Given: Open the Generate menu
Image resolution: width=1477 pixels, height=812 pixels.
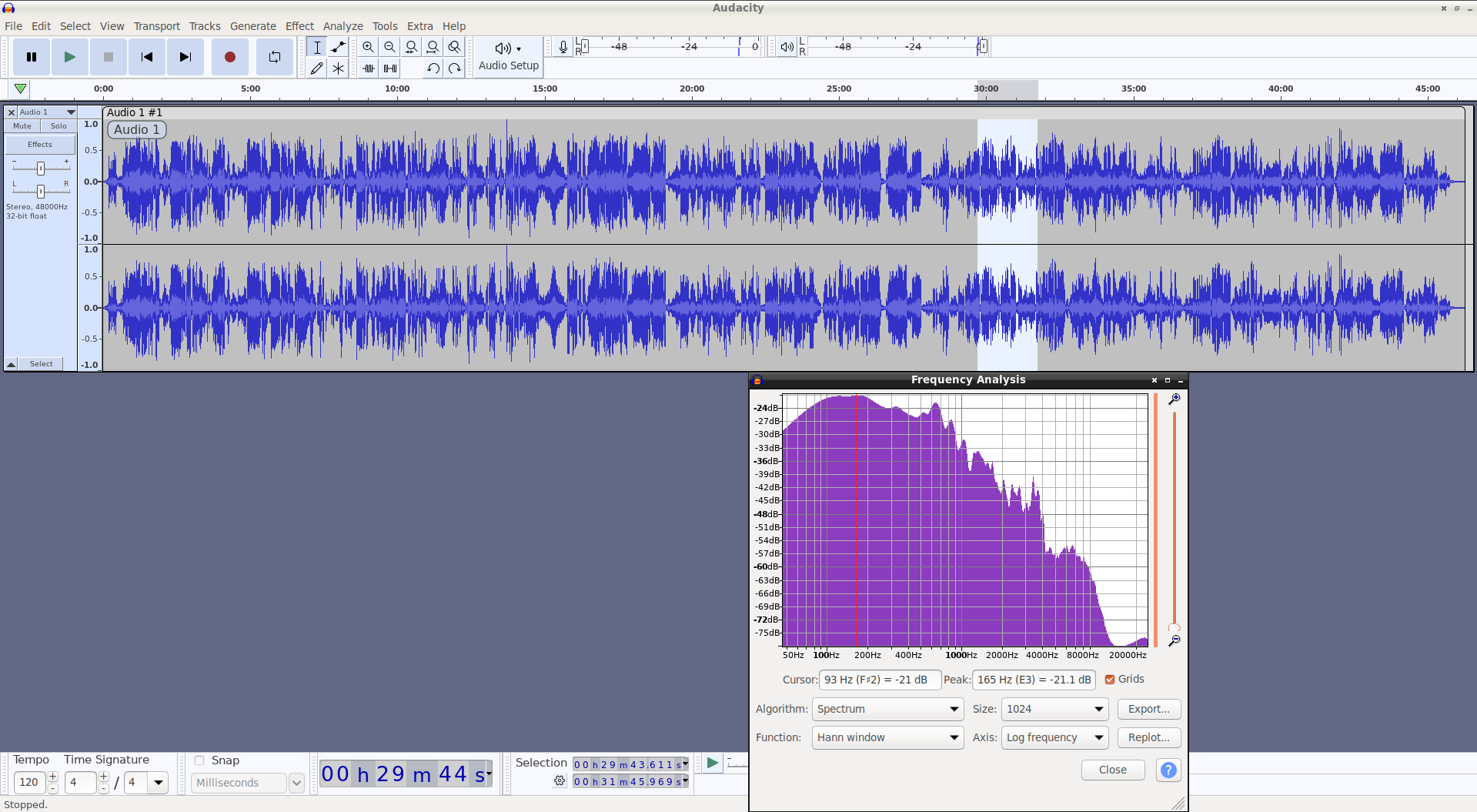Looking at the screenshot, I should (x=253, y=26).
